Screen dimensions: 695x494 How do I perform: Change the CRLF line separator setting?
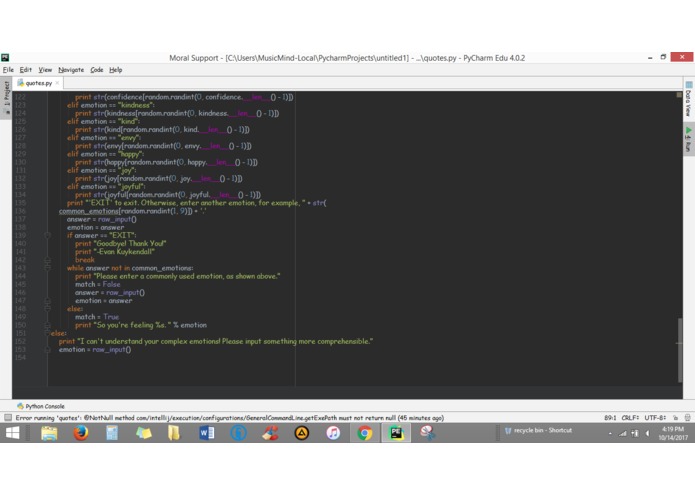pos(630,417)
